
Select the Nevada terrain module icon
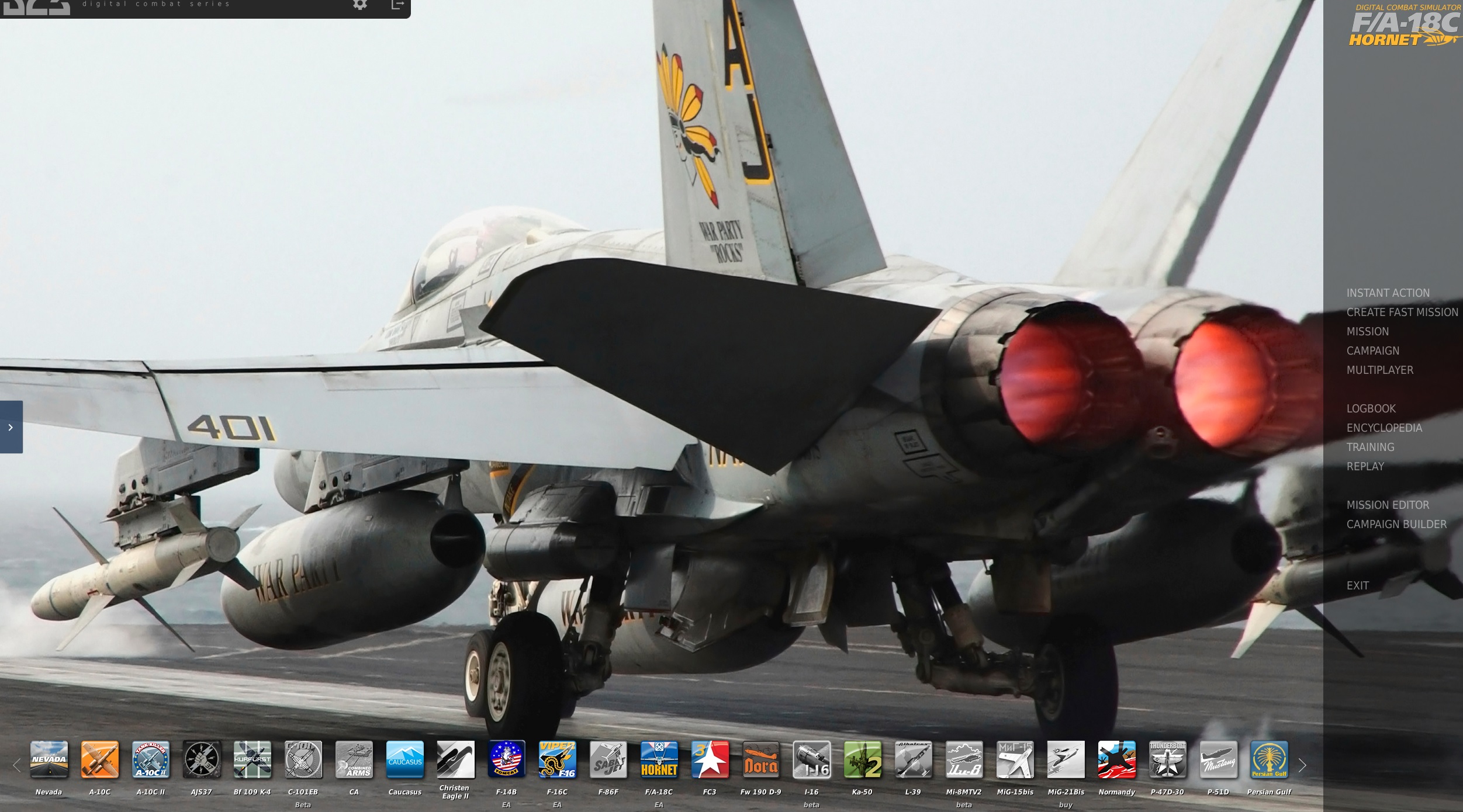click(49, 759)
